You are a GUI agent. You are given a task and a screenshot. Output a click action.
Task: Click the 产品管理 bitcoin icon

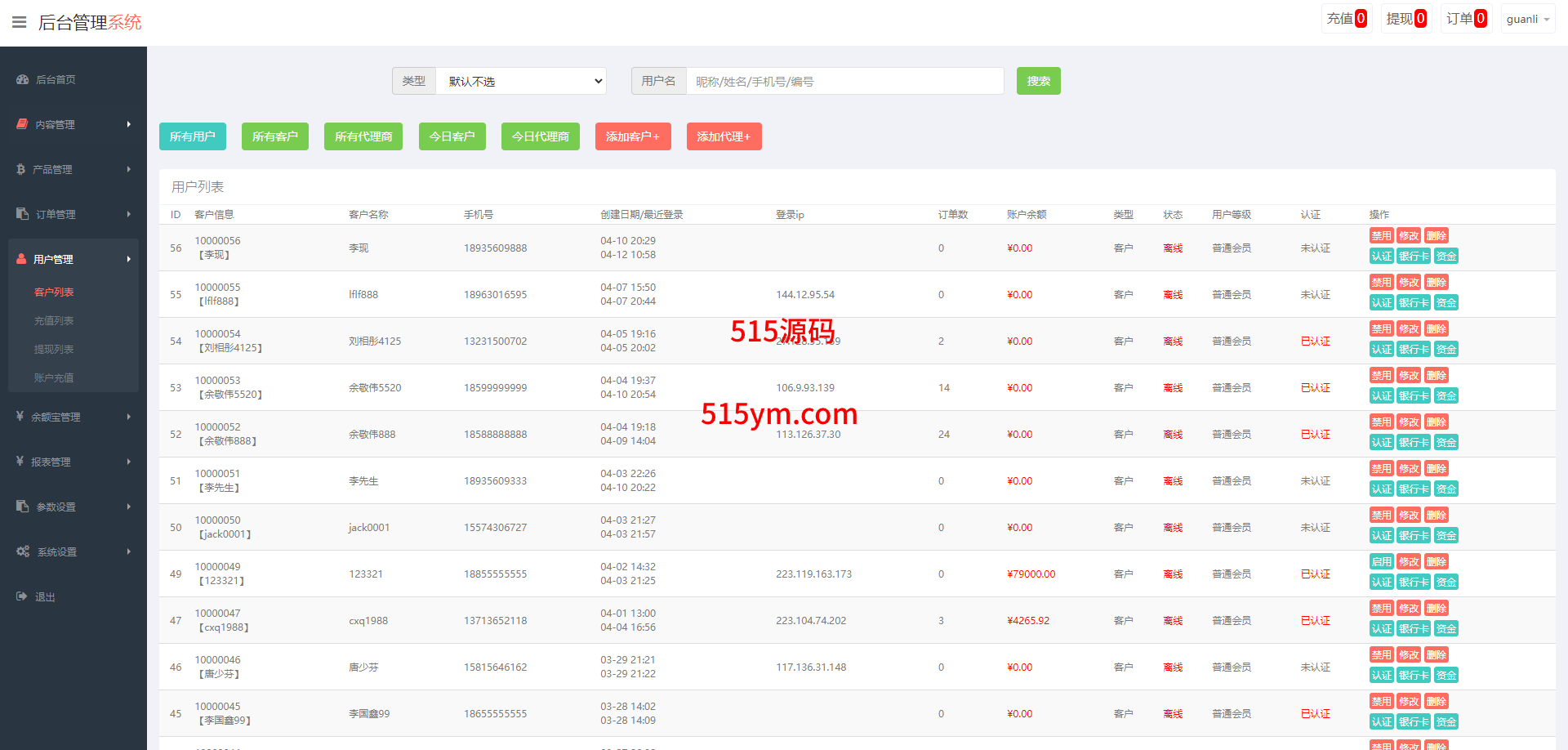[x=21, y=169]
